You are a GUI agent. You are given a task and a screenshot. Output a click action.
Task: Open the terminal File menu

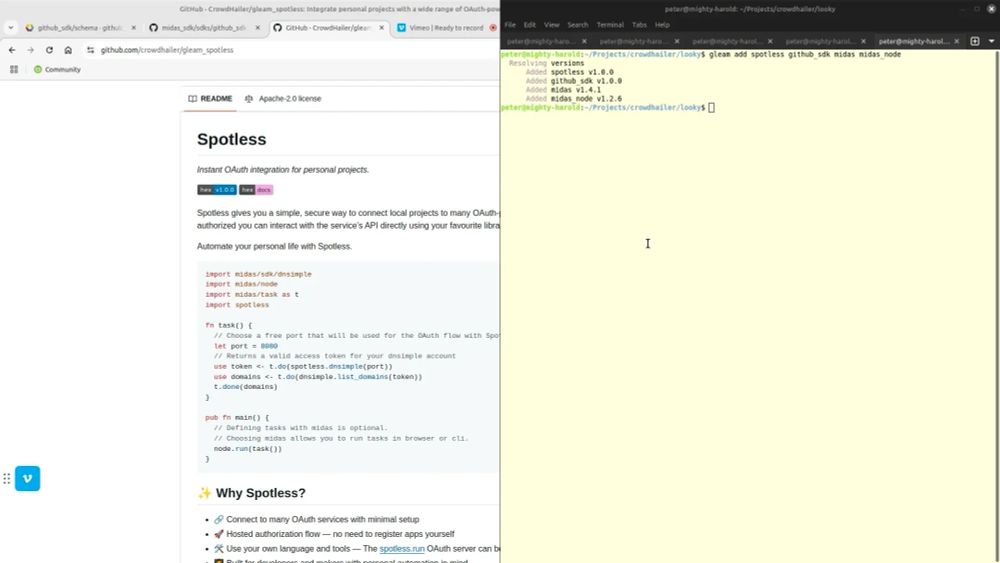point(510,25)
